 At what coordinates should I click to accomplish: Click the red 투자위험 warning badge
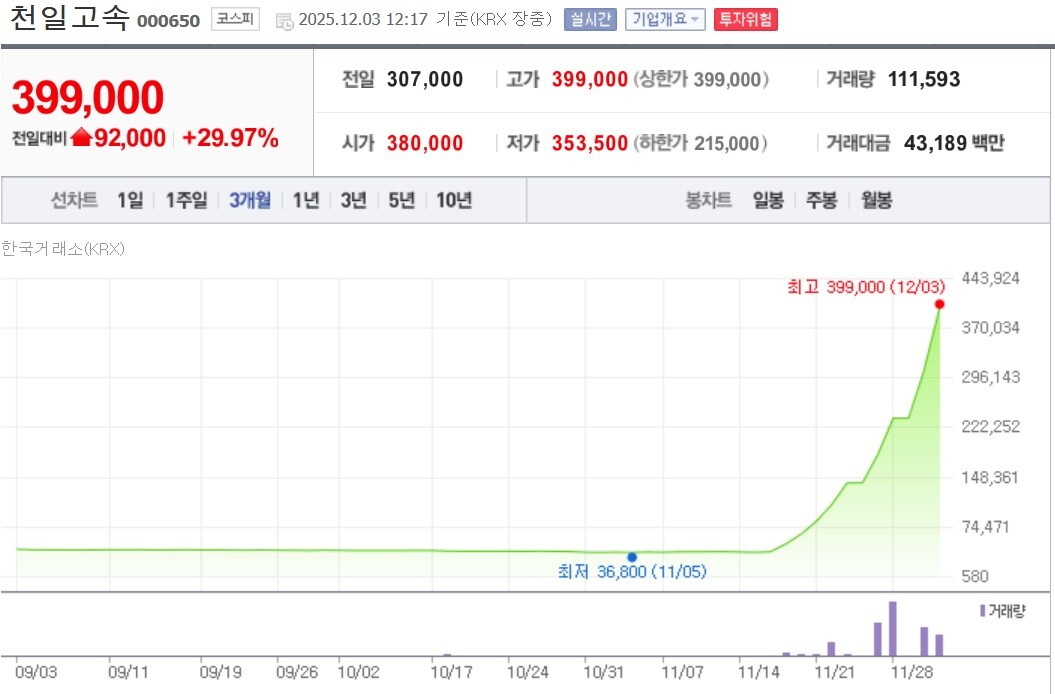745,19
